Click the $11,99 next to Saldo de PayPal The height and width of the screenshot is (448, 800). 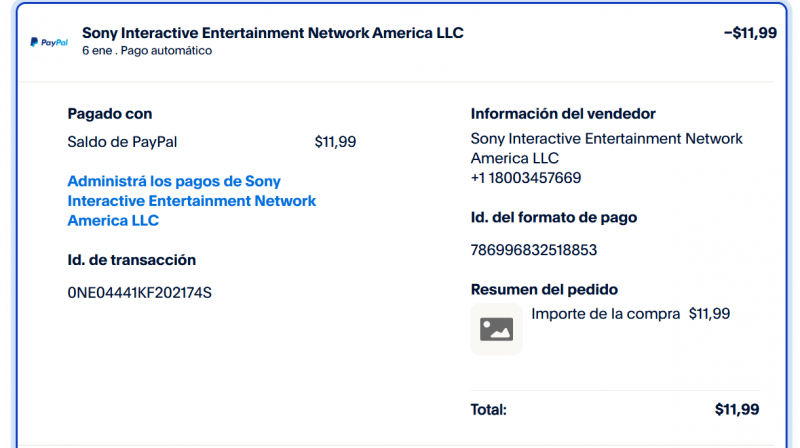coord(335,142)
